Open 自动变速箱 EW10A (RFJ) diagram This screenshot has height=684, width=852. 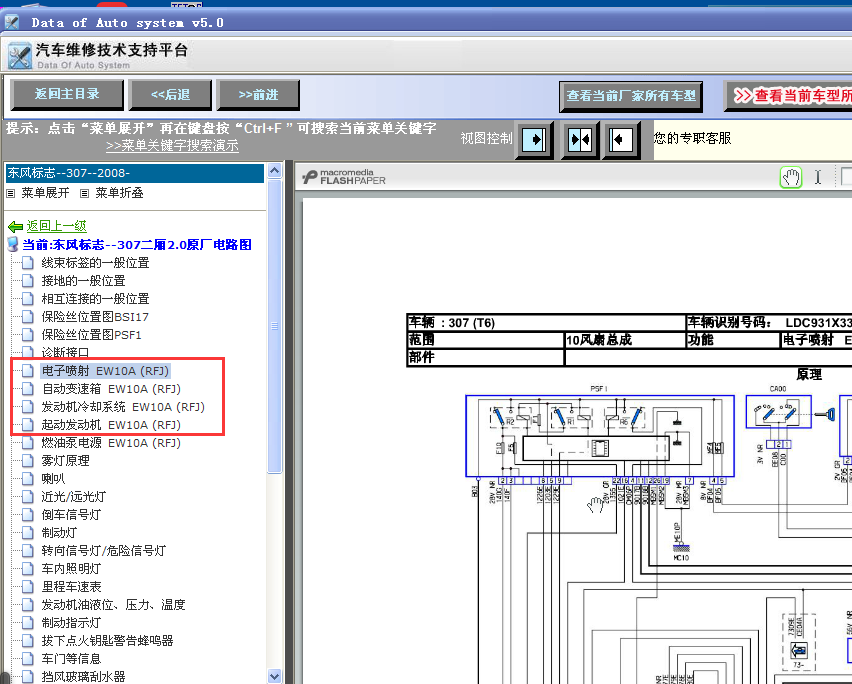(x=111, y=389)
